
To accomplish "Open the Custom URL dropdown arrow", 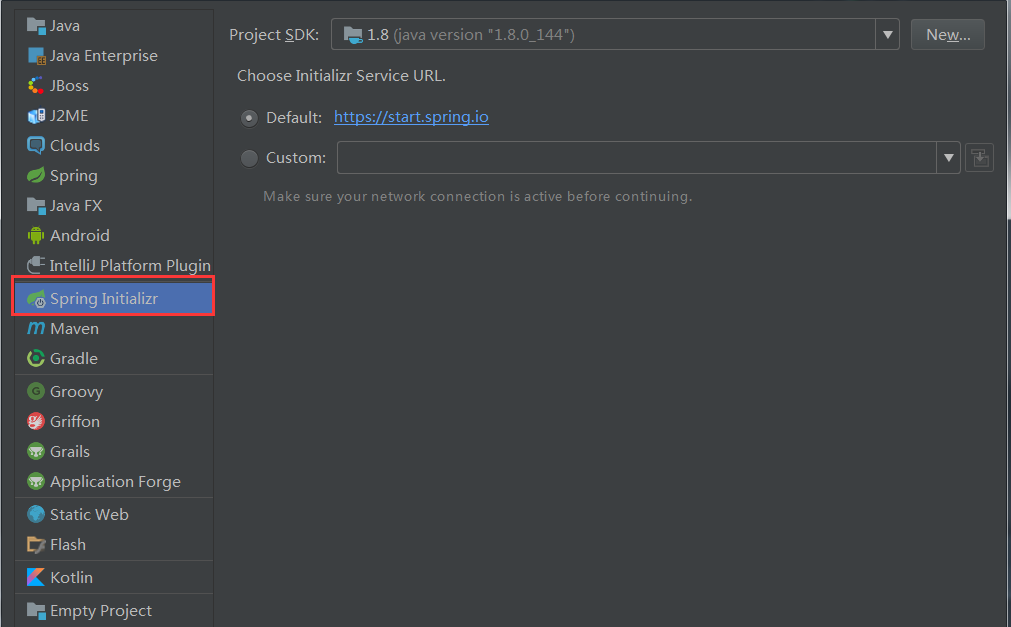I will coord(948,158).
